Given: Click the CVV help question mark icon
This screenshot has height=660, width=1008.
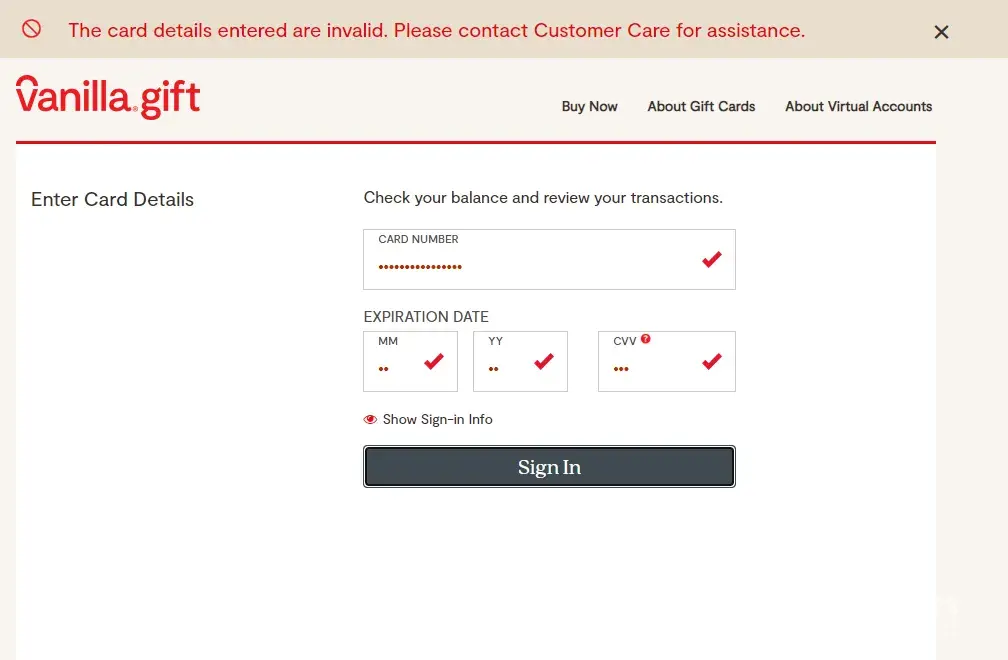Looking at the screenshot, I should (x=646, y=339).
